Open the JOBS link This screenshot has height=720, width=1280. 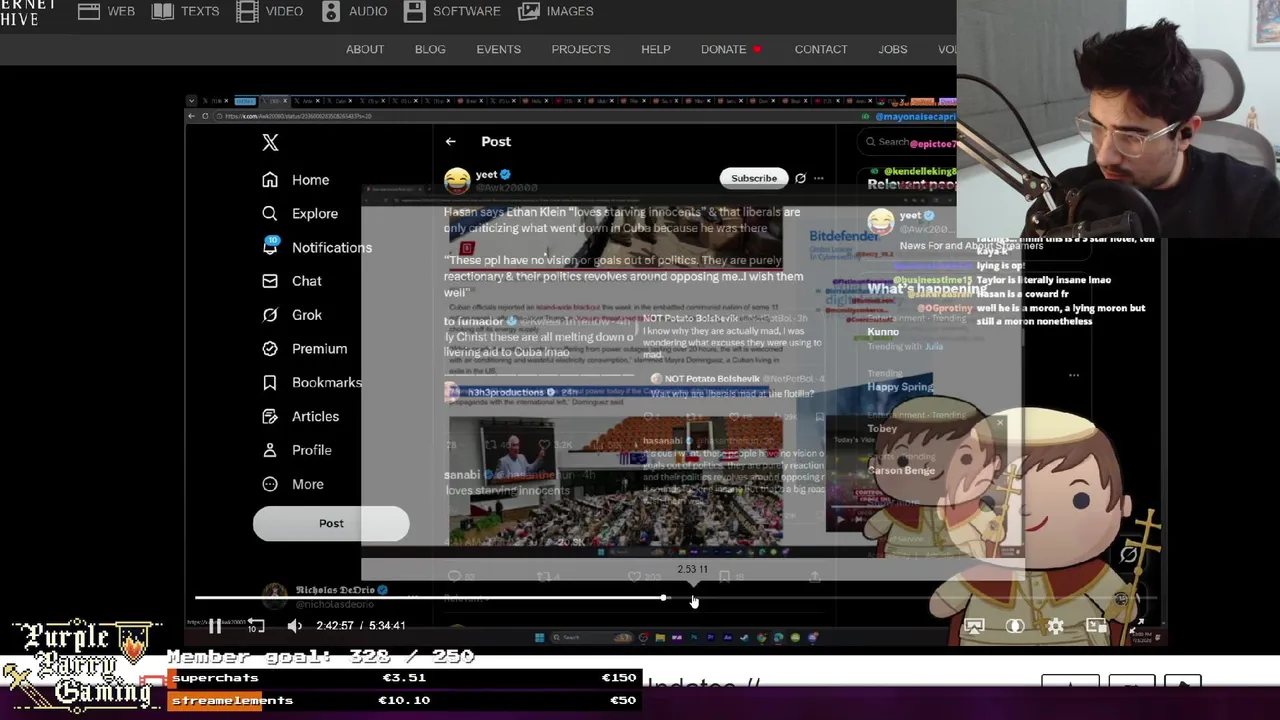(x=893, y=49)
